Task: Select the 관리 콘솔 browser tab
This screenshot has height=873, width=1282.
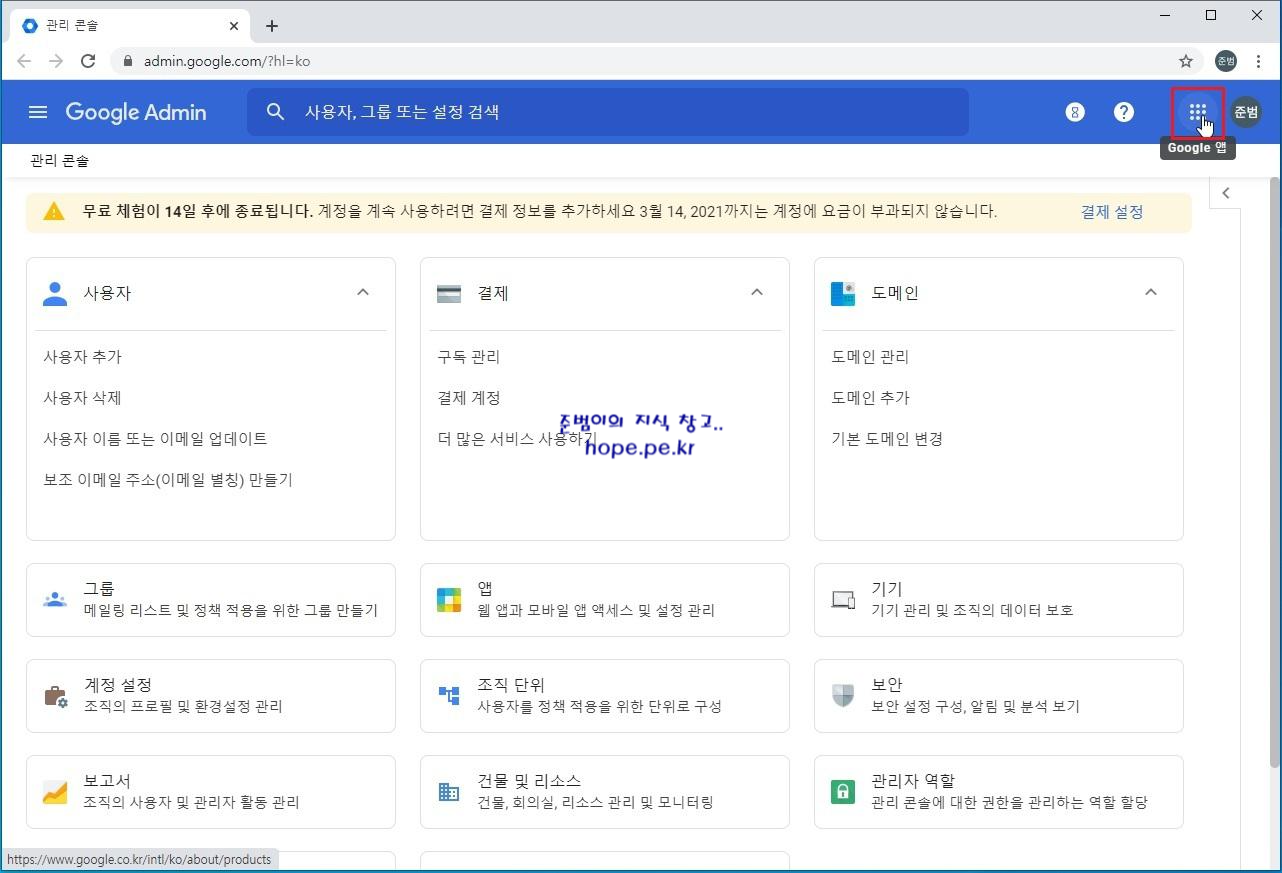Action: coord(130,26)
